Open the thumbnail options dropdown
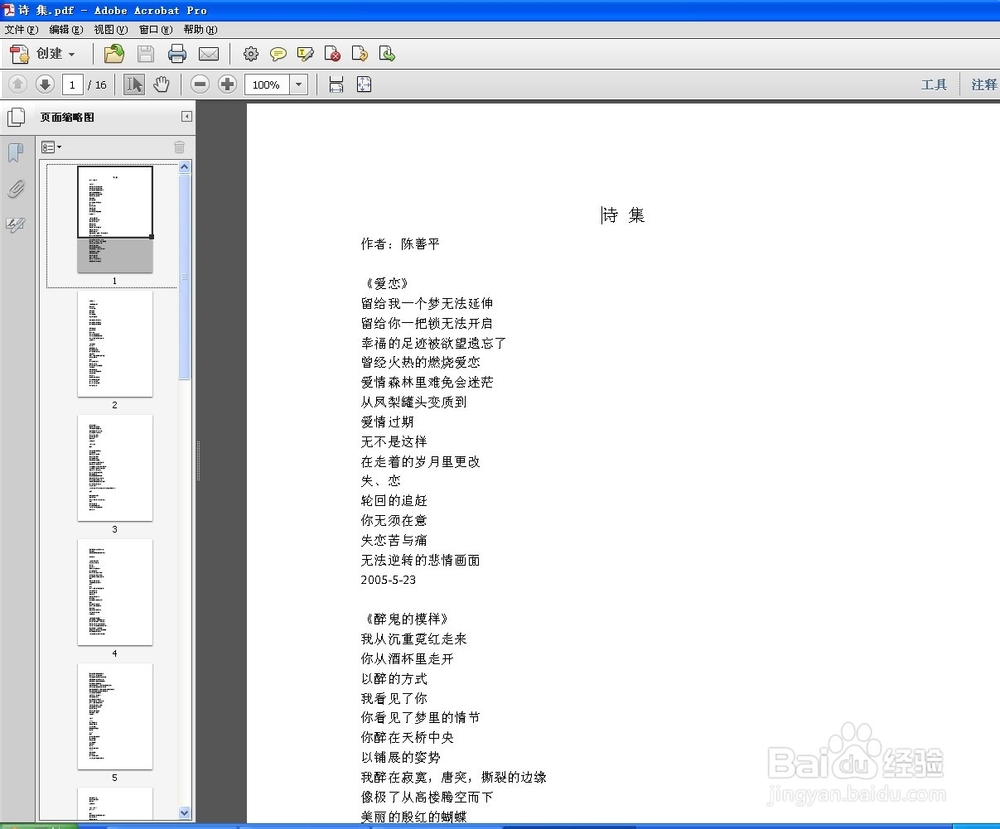 click(x=51, y=147)
